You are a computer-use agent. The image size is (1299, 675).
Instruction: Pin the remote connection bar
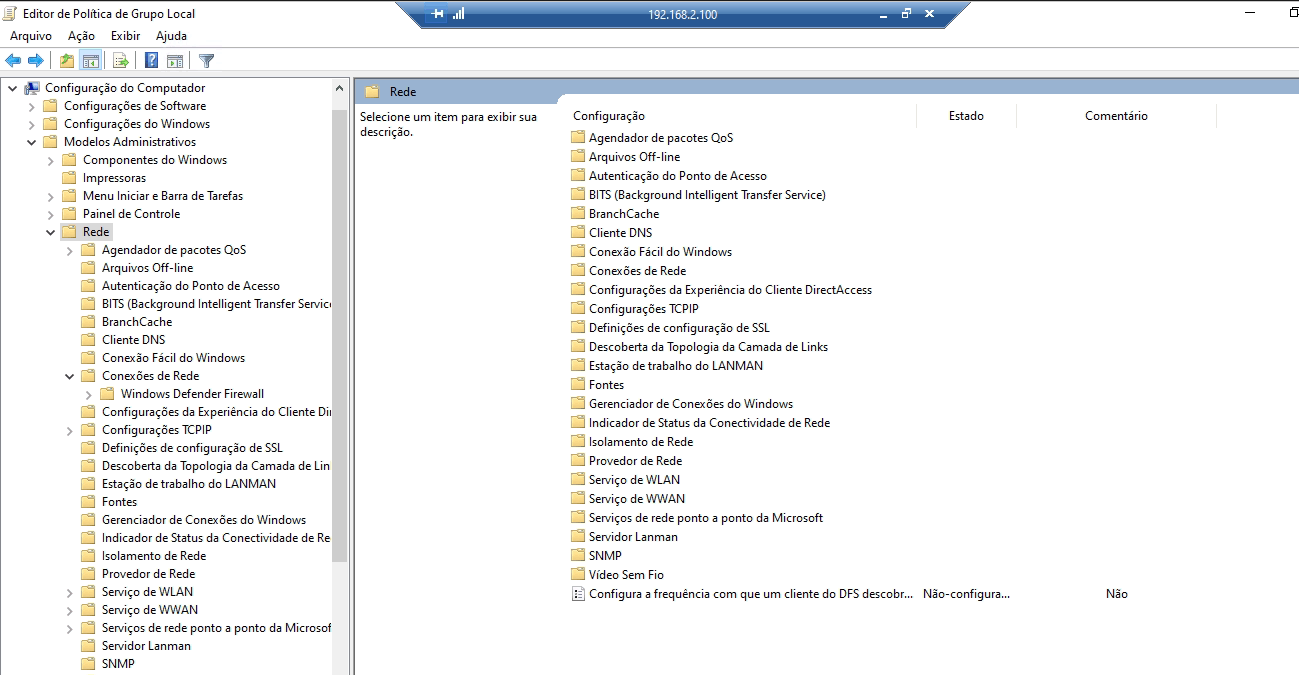click(437, 14)
